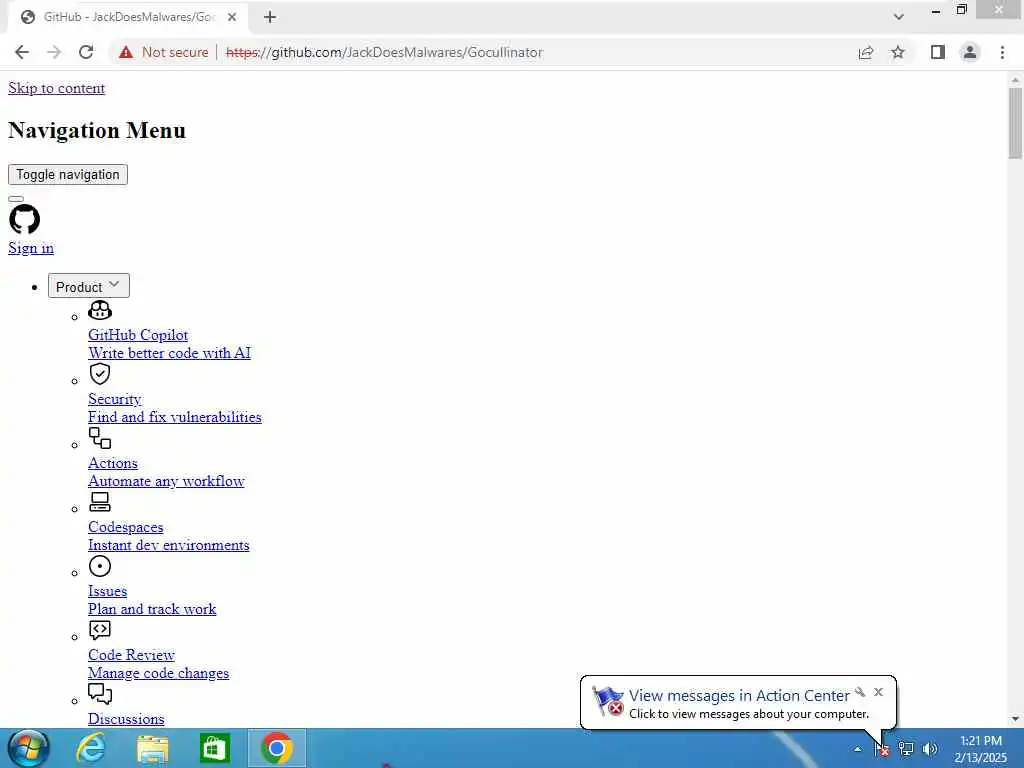Bookmark this page with the star icon

[898, 52]
